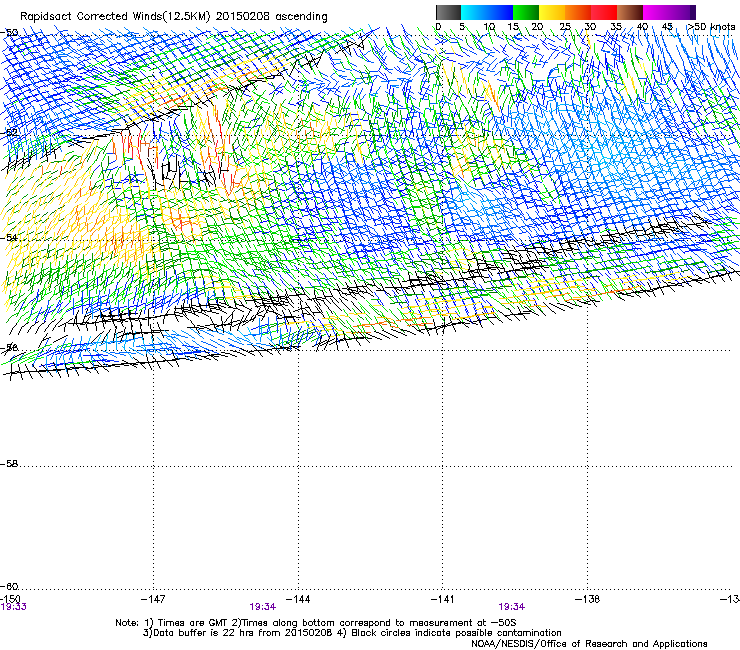Click the legend number 25
The width and height of the screenshot is (740, 650).
[x=564, y=27]
